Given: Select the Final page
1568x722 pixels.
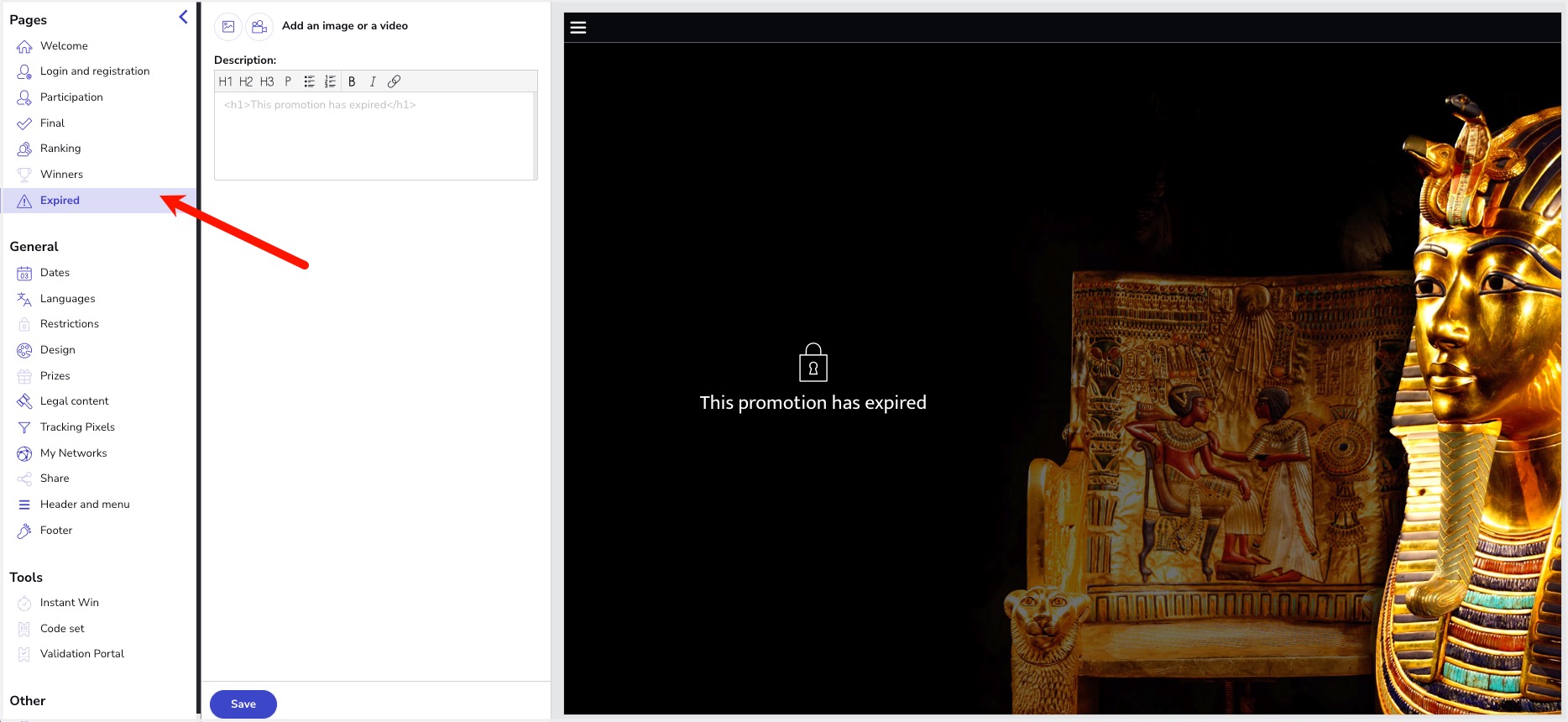Looking at the screenshot, I should (x=52, y=123).
